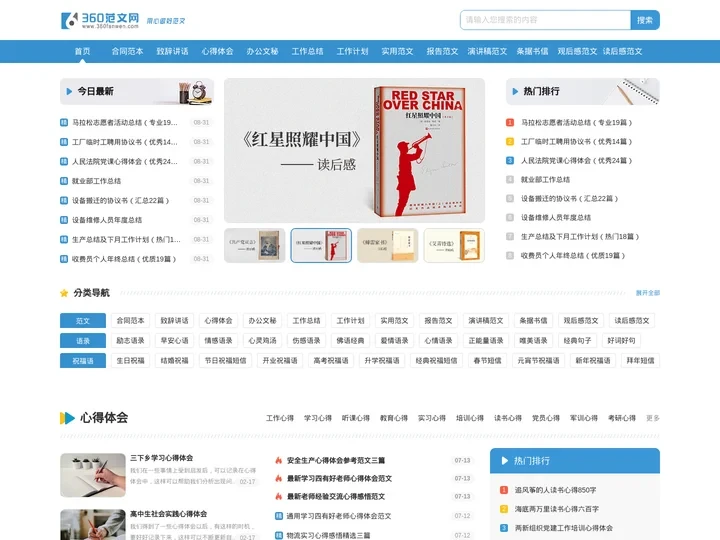Open 两新组织党建工作培训心得体会 article
This screenshot has width=720, height=540.
tap(563, 528)
